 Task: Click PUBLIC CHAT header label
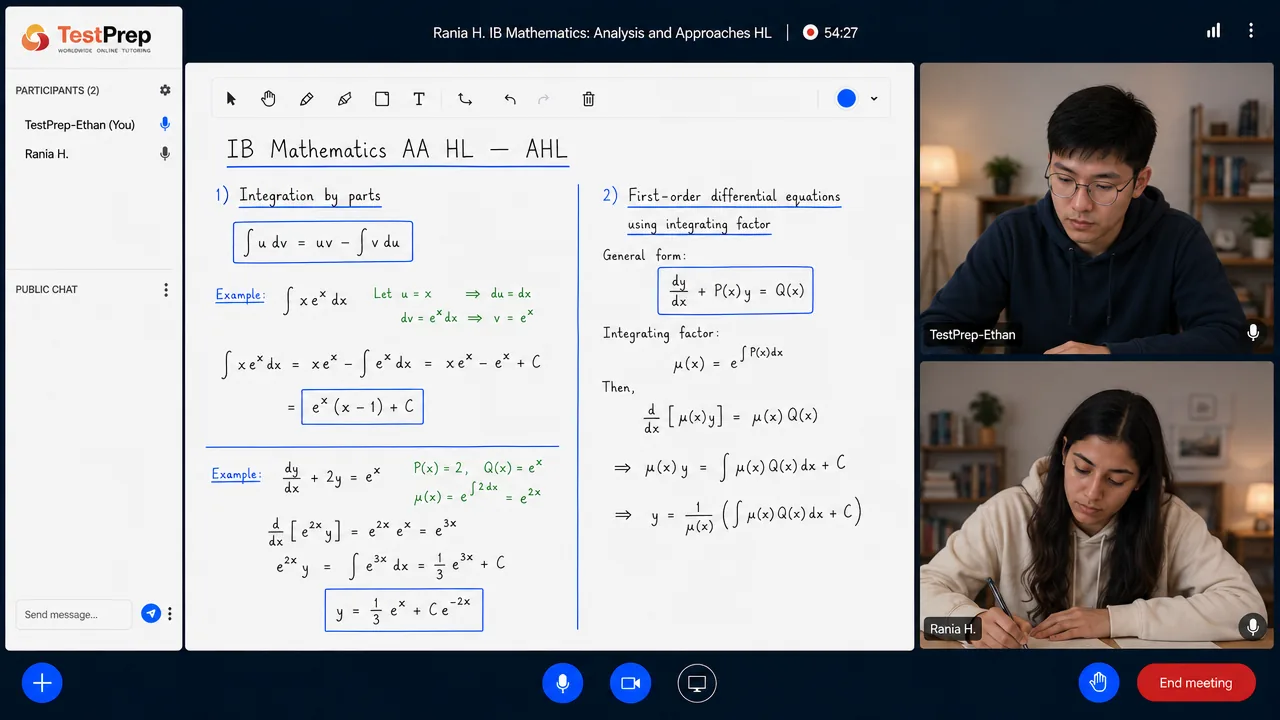pos(46,290)
